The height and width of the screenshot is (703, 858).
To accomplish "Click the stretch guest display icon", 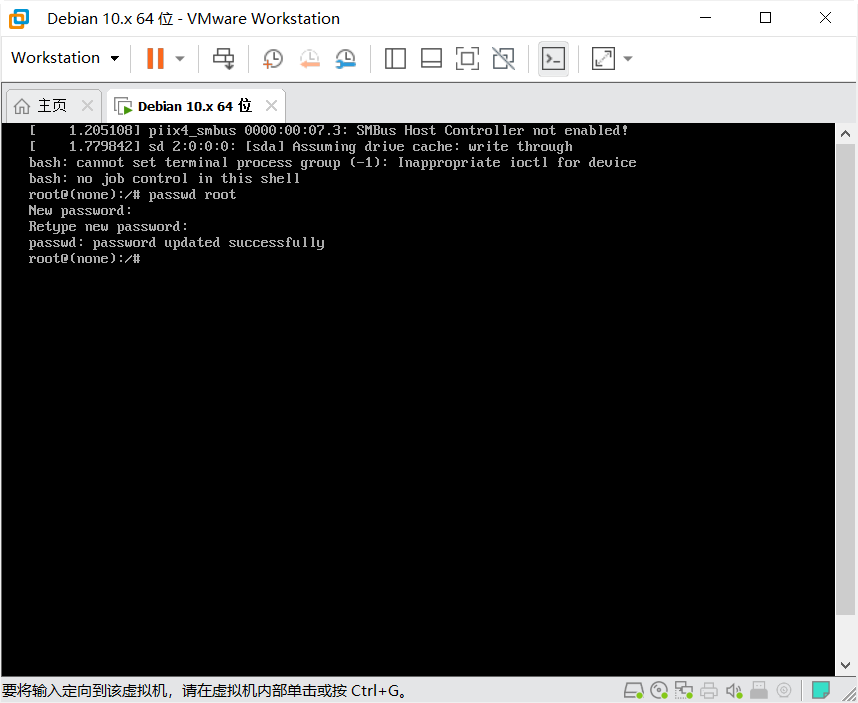I will pyautogui.click(x=603, y=59).
